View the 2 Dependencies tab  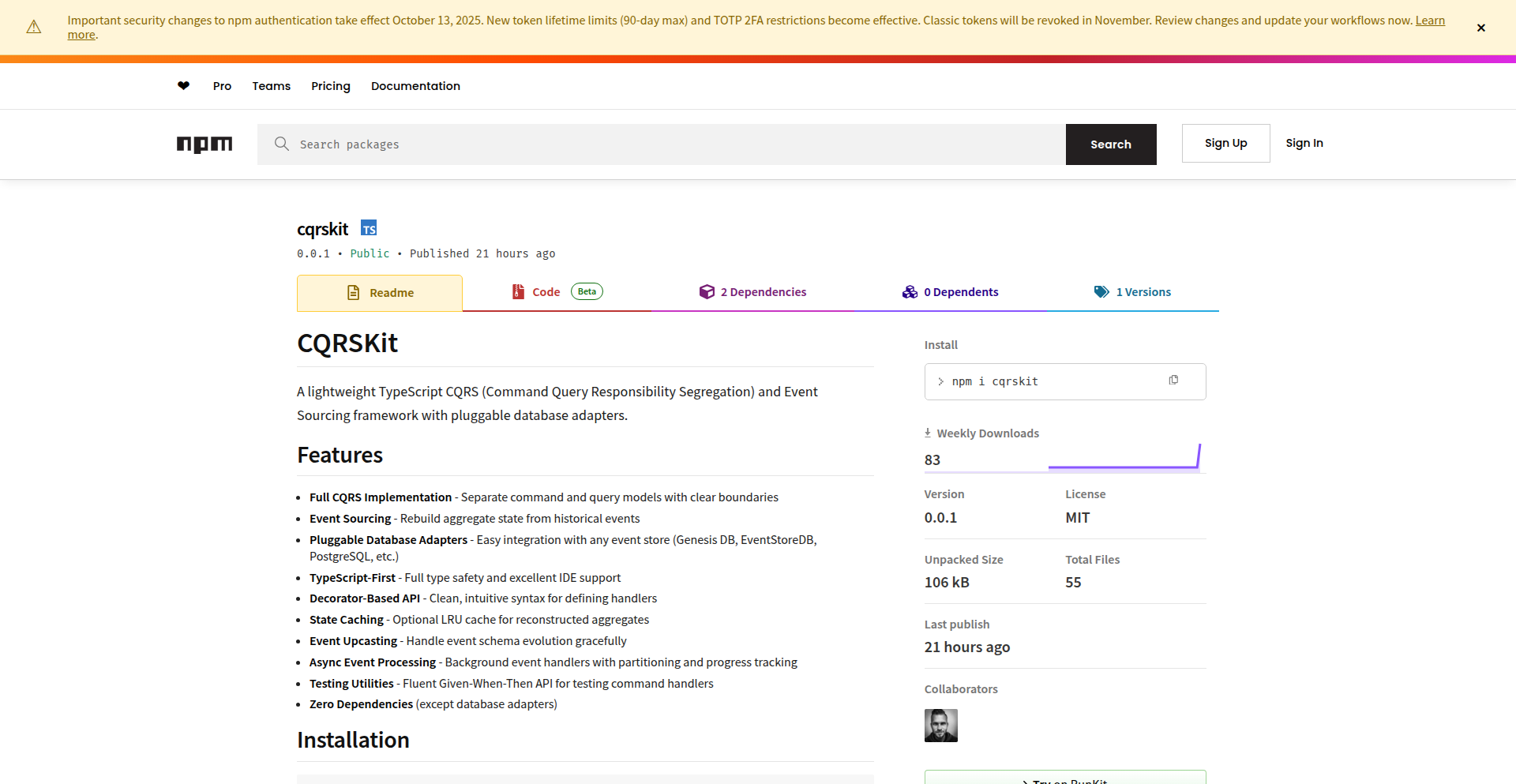pos(753,292)
